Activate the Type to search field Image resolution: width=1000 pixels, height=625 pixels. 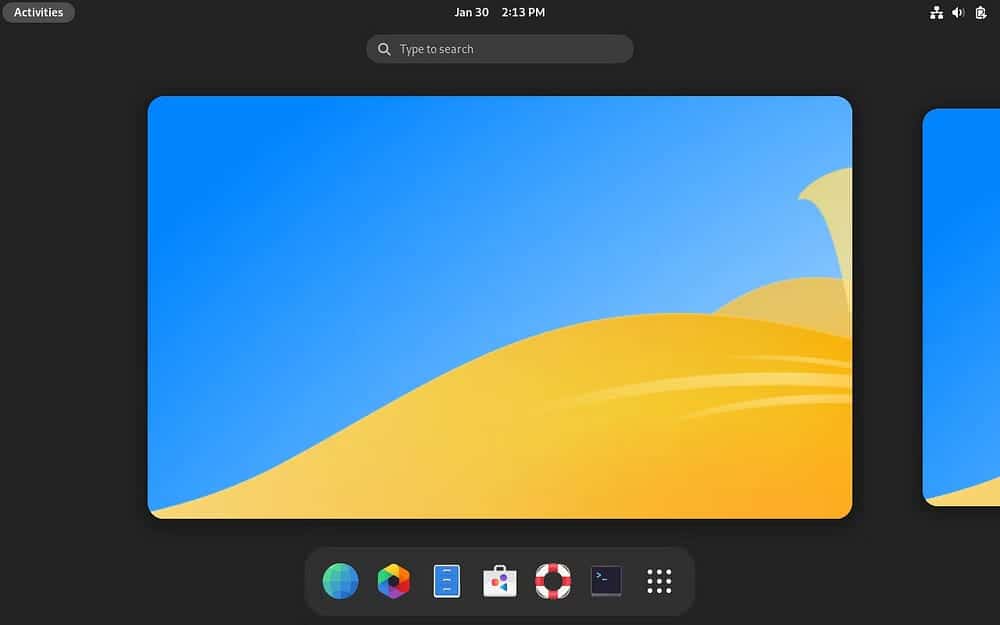[499, 48]
